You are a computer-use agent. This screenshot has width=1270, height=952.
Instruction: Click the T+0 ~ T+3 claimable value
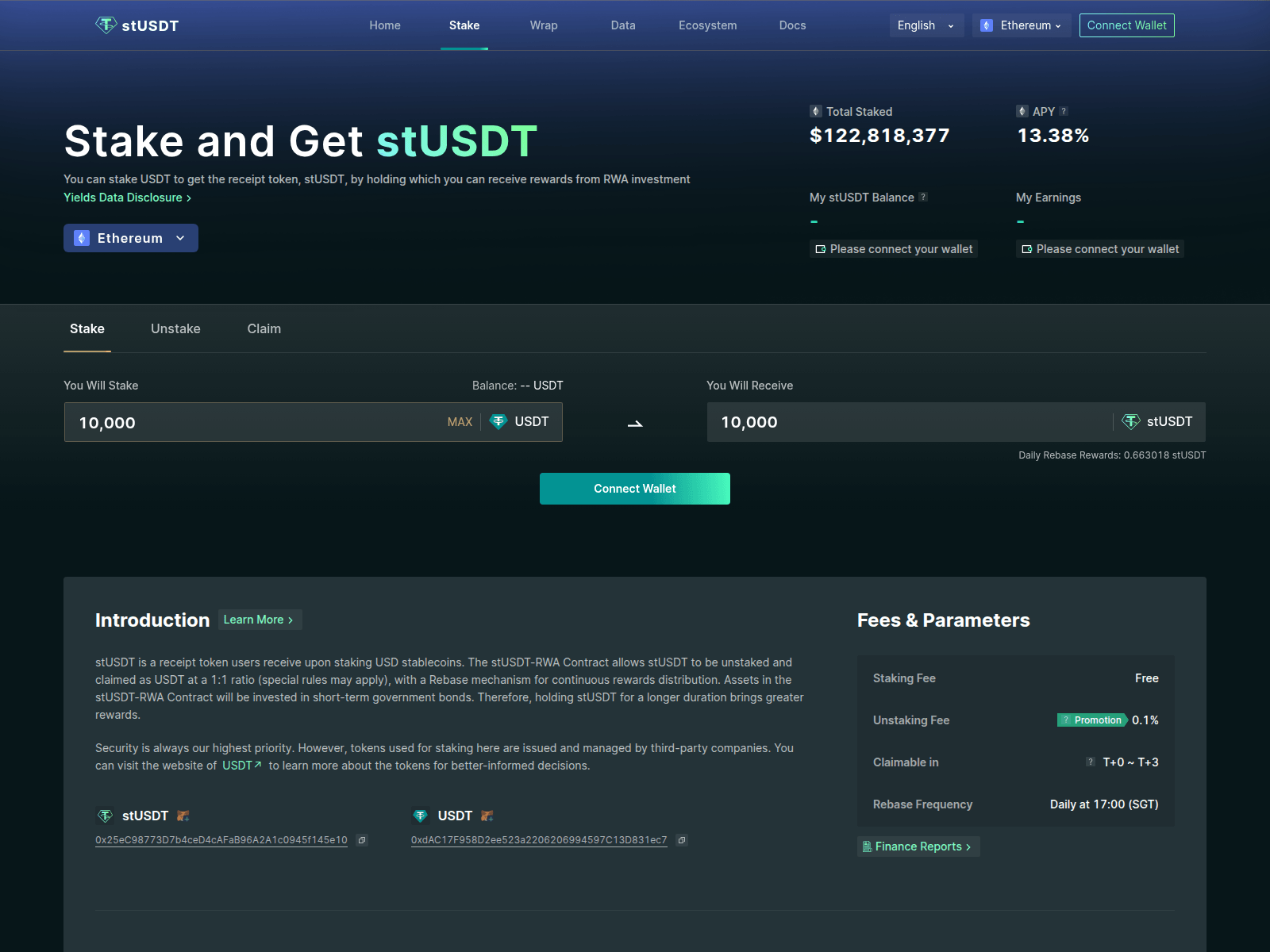[1130, 762]
